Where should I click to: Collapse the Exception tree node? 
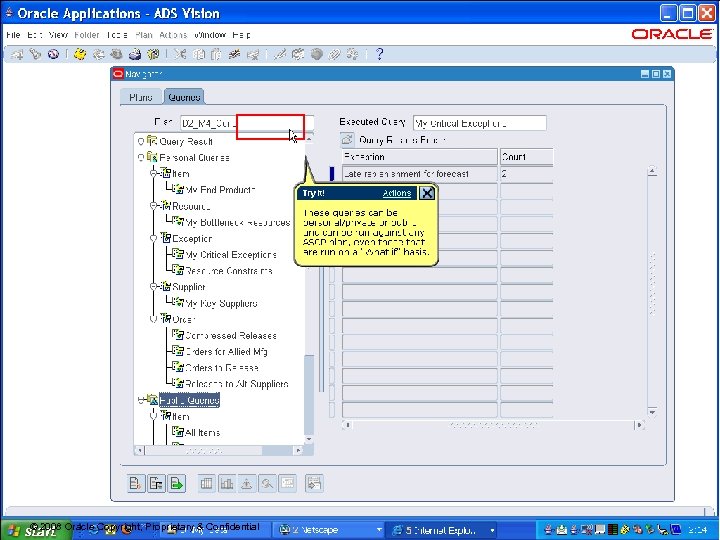point(154,238)
